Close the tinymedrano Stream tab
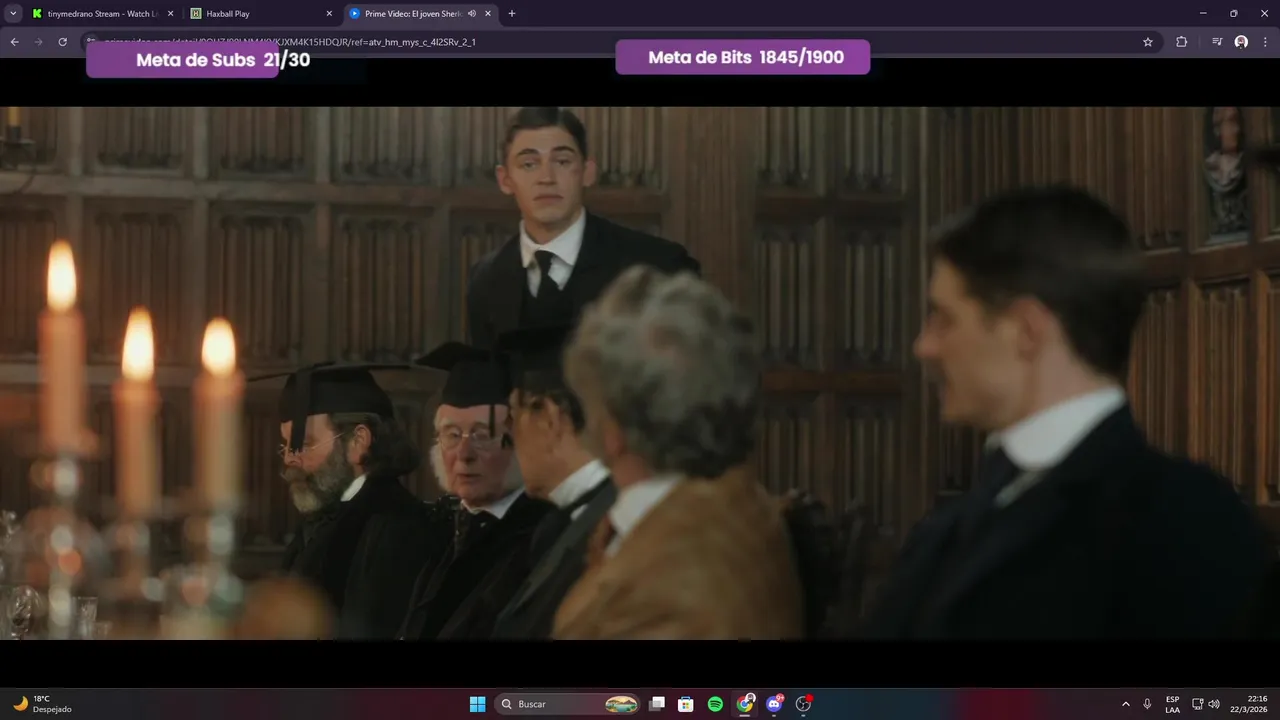1280x720 pixels. pyautogui.click(x=170, y=14)
